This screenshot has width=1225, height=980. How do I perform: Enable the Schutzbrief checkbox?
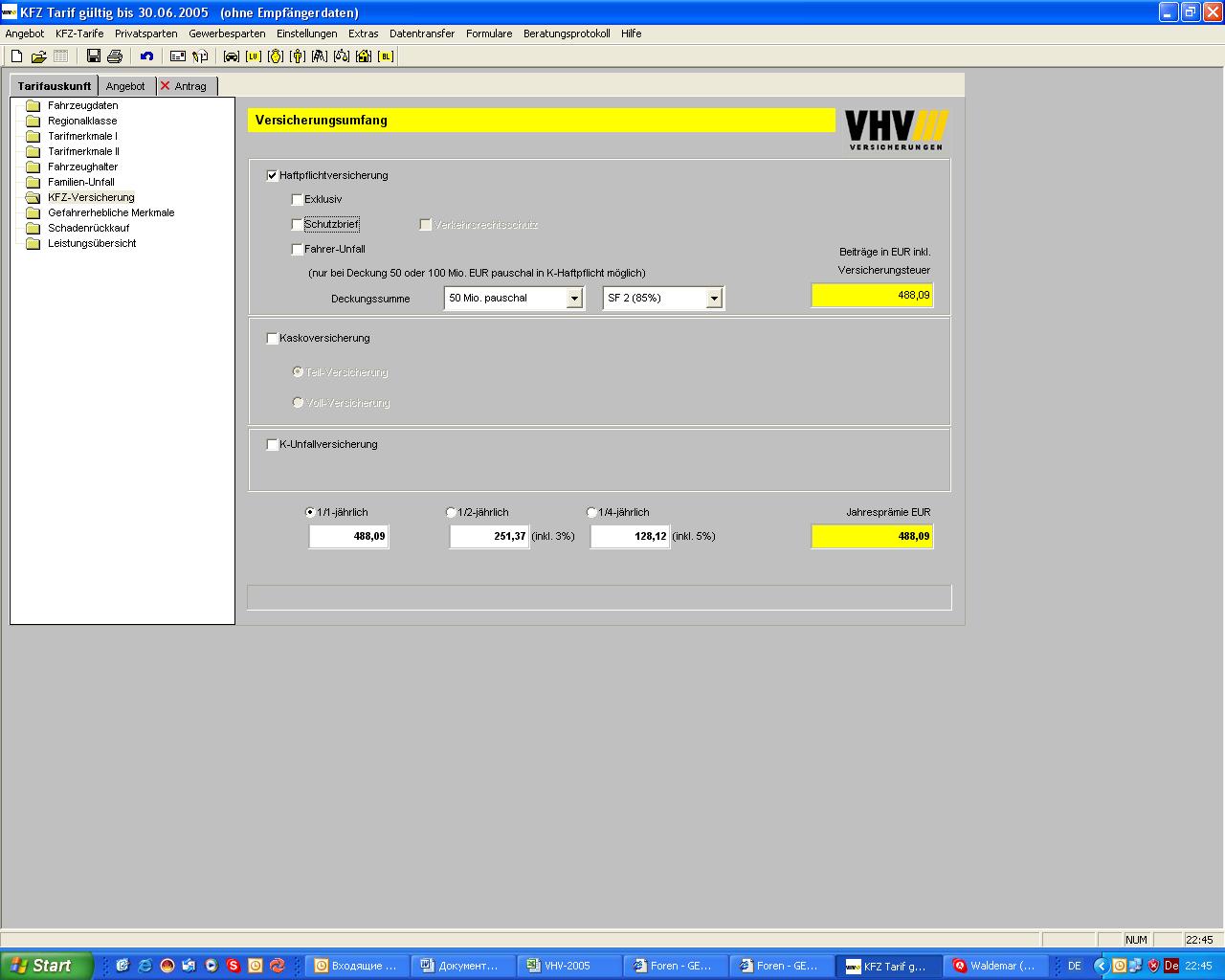(x=298, y=225)
